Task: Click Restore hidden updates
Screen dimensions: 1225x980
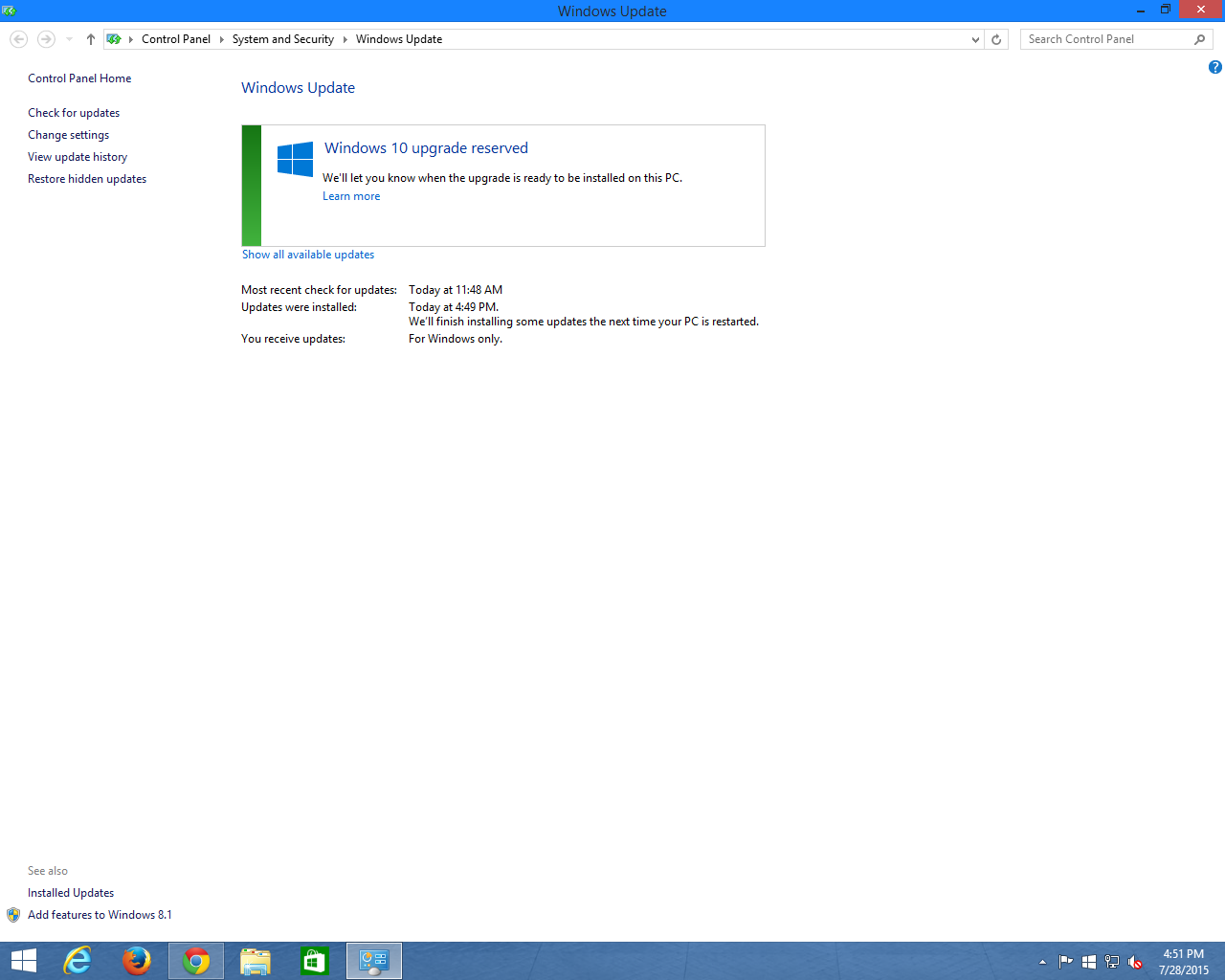Action: coord(87,179)
